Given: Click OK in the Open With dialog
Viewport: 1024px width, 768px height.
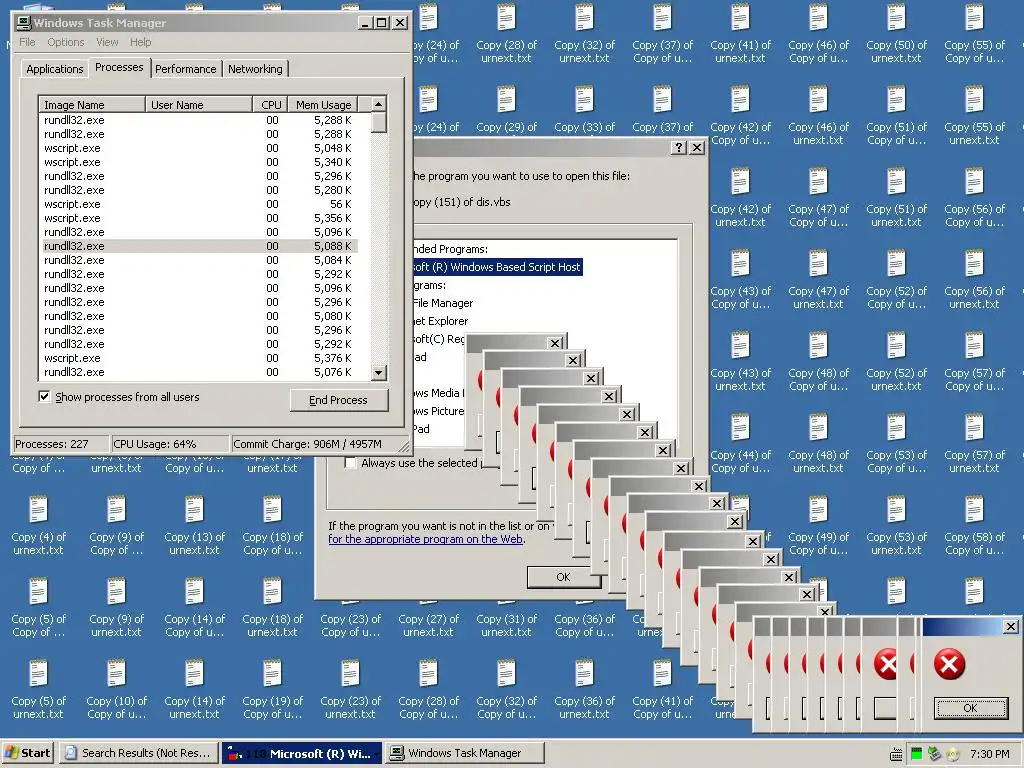Looking at the screenshot, I should click(x=563, y=577).
